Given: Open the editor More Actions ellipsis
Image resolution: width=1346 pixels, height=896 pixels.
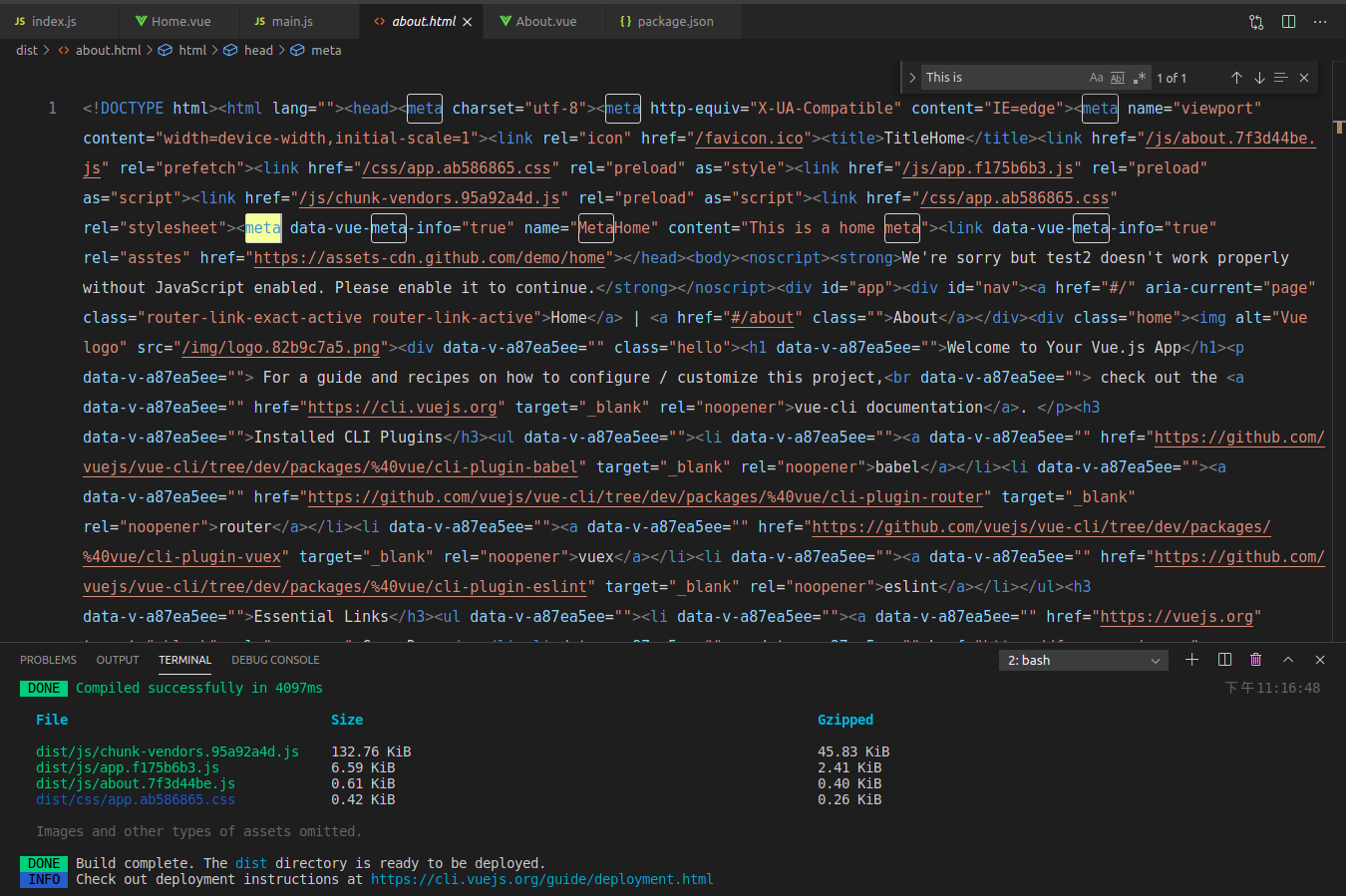Looking at the screenshot, I should [x=1320, y=21].
